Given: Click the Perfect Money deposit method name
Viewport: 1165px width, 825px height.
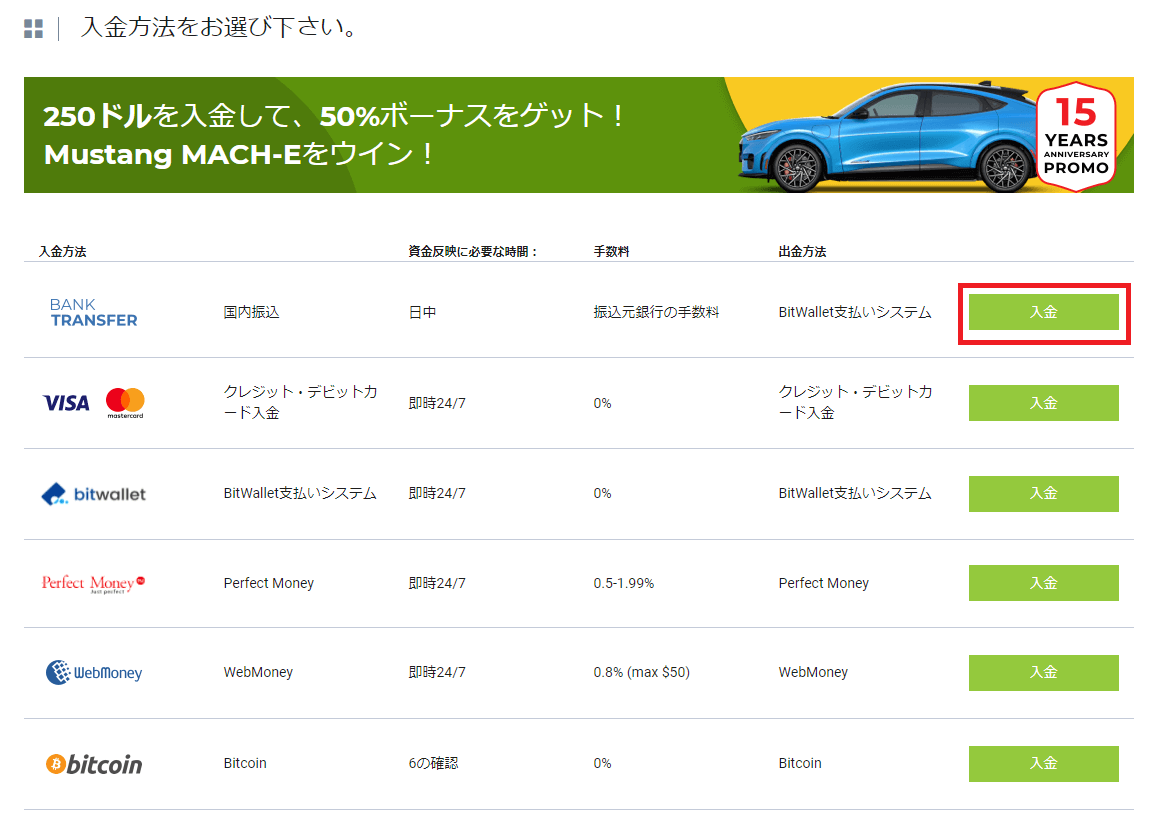Looking at the screenshot, I should pos(269,583).
